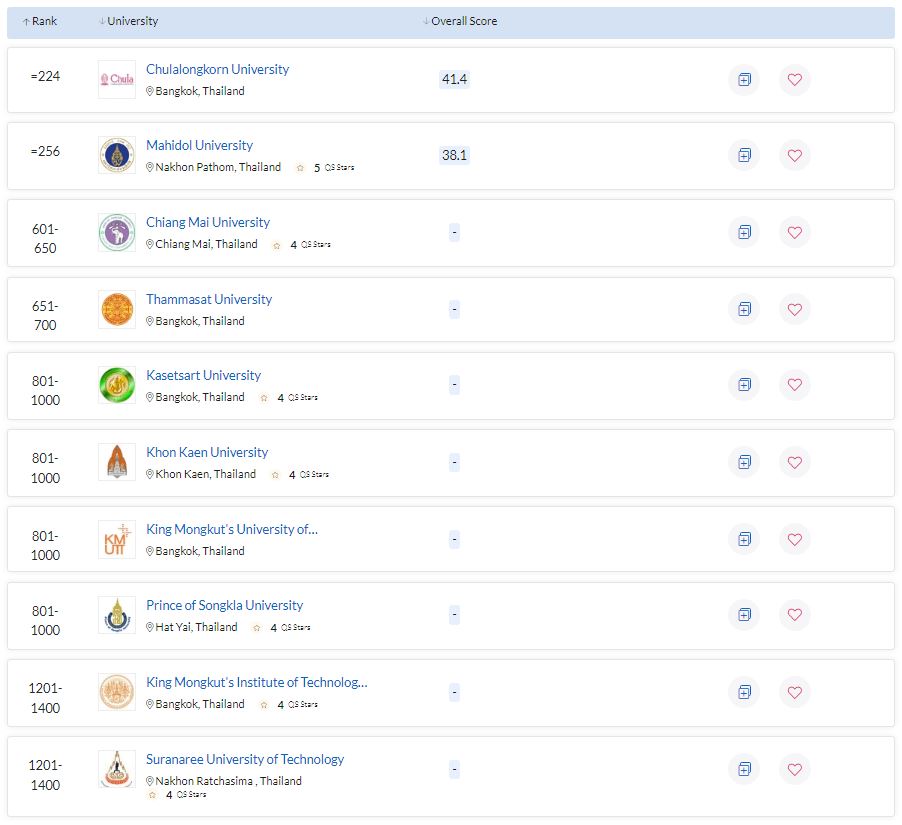The width and height of the screenshot is (902, 825).
Task: Click compare icon for Khon Kaen University
Action: coord(744,462)
